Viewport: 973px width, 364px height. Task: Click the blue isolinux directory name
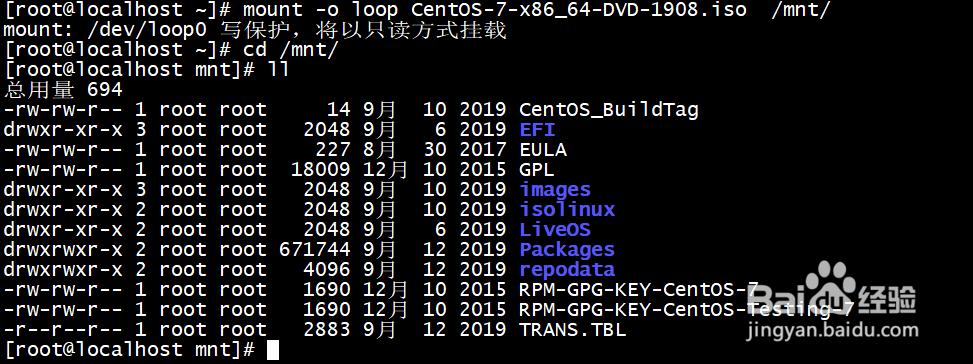coord(567,209)
